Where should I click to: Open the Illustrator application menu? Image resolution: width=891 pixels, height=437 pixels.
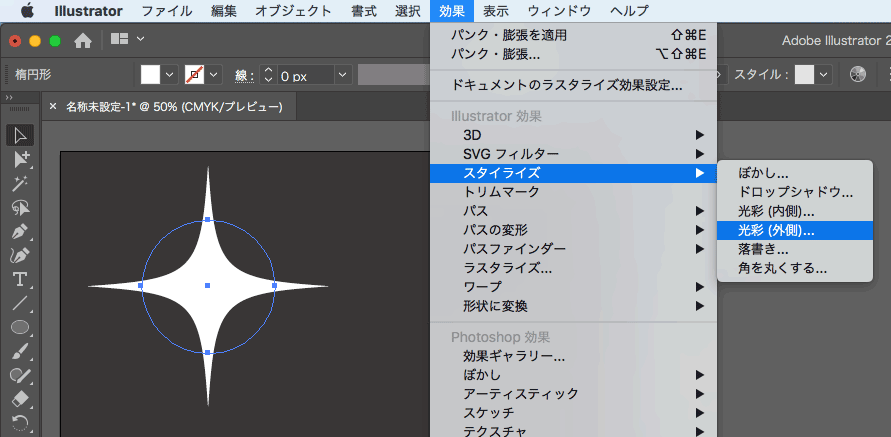[x=88, y=10]
